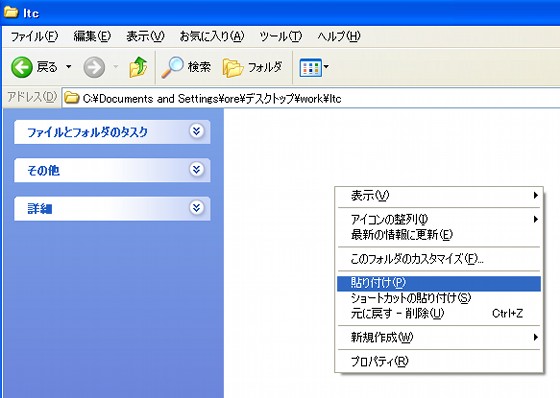
Task: Open the ファイル(F) menu
Action: click(x=34, y=36)
